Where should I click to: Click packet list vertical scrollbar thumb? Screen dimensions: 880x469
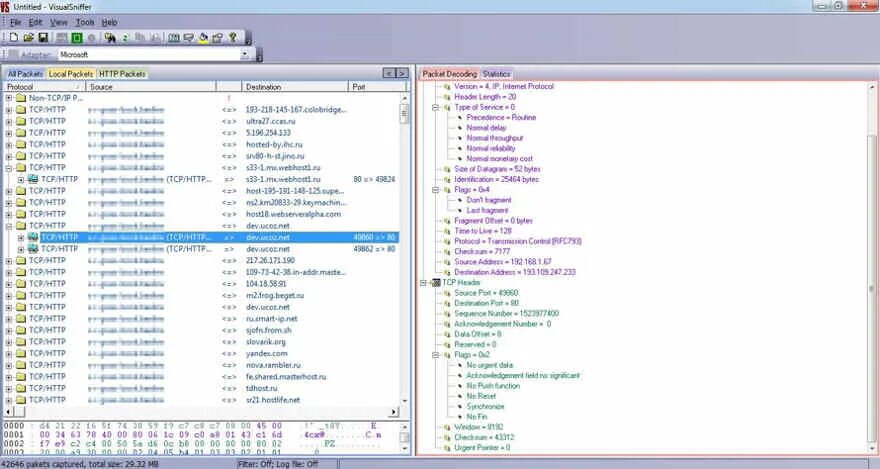click(405, 112)
